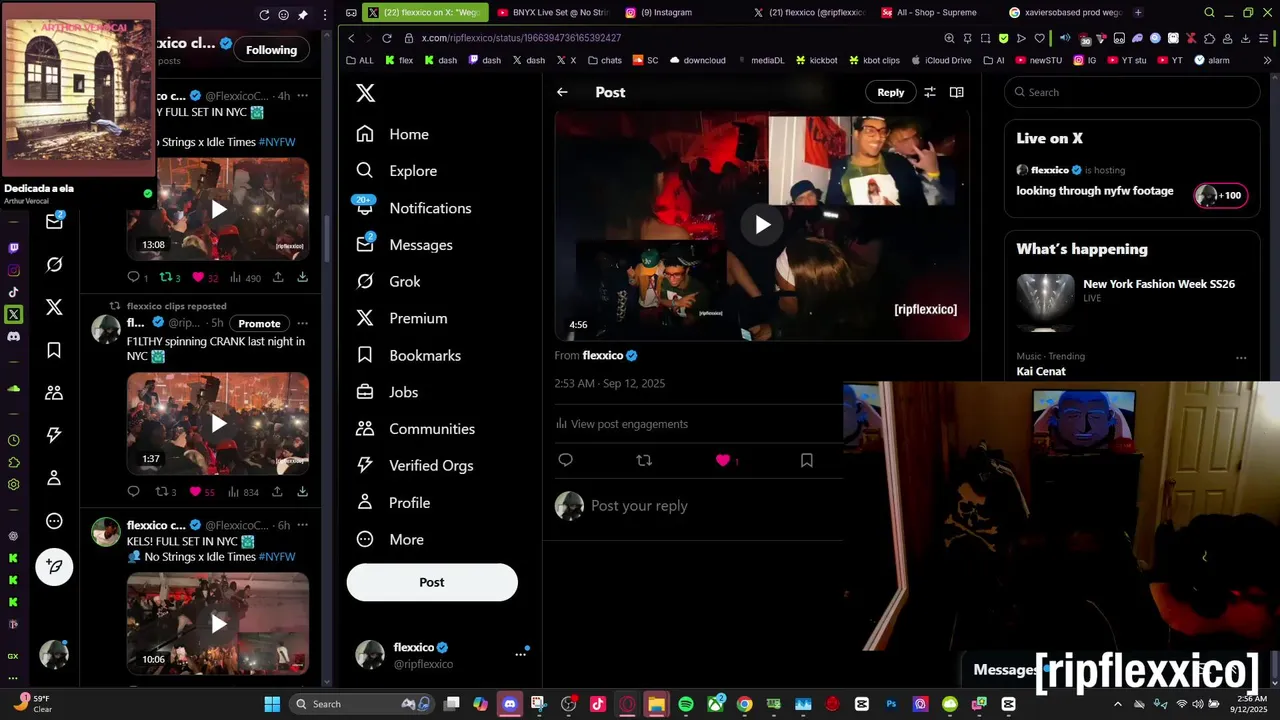Pin the sidebar panel
This screenshot has width=1280, height=720.
point(303,15)
